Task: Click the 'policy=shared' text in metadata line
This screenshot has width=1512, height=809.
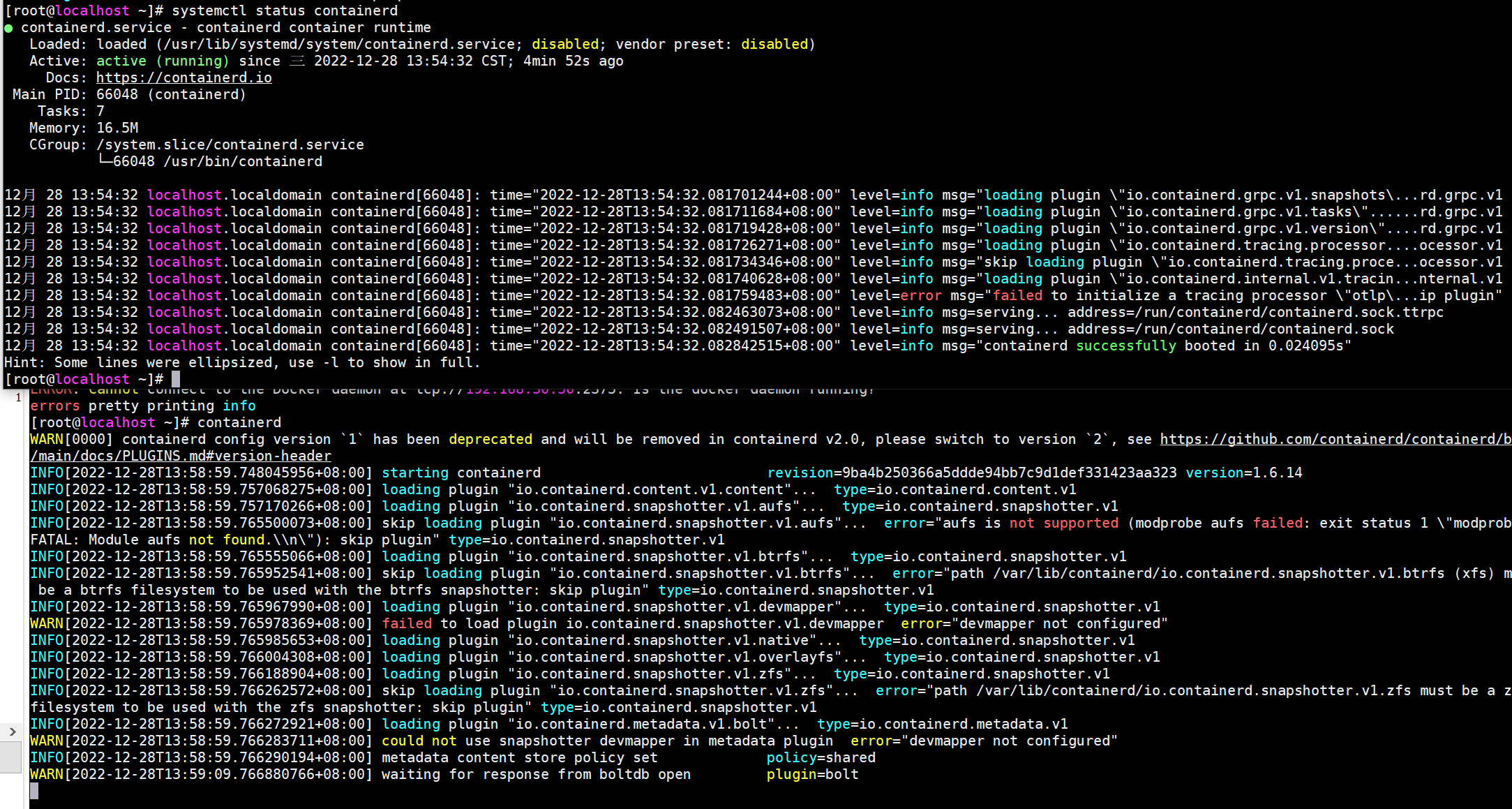Action: point(821,757)
